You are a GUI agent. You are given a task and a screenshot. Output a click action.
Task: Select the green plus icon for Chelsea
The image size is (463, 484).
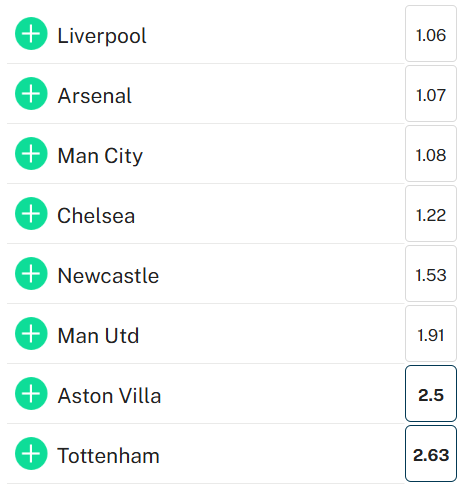pos(31,214)
